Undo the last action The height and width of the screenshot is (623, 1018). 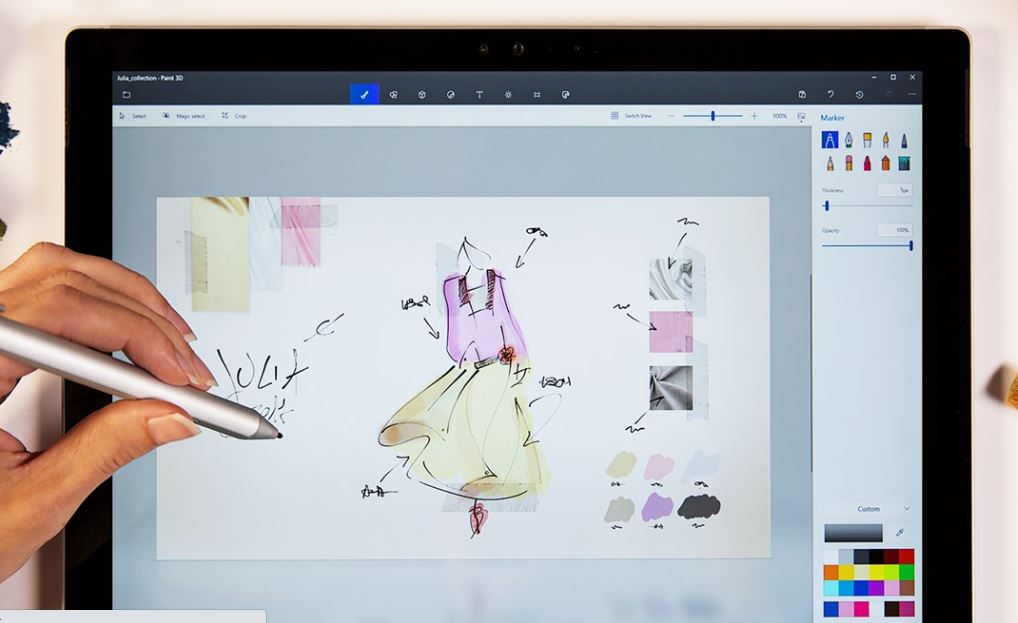830,95
